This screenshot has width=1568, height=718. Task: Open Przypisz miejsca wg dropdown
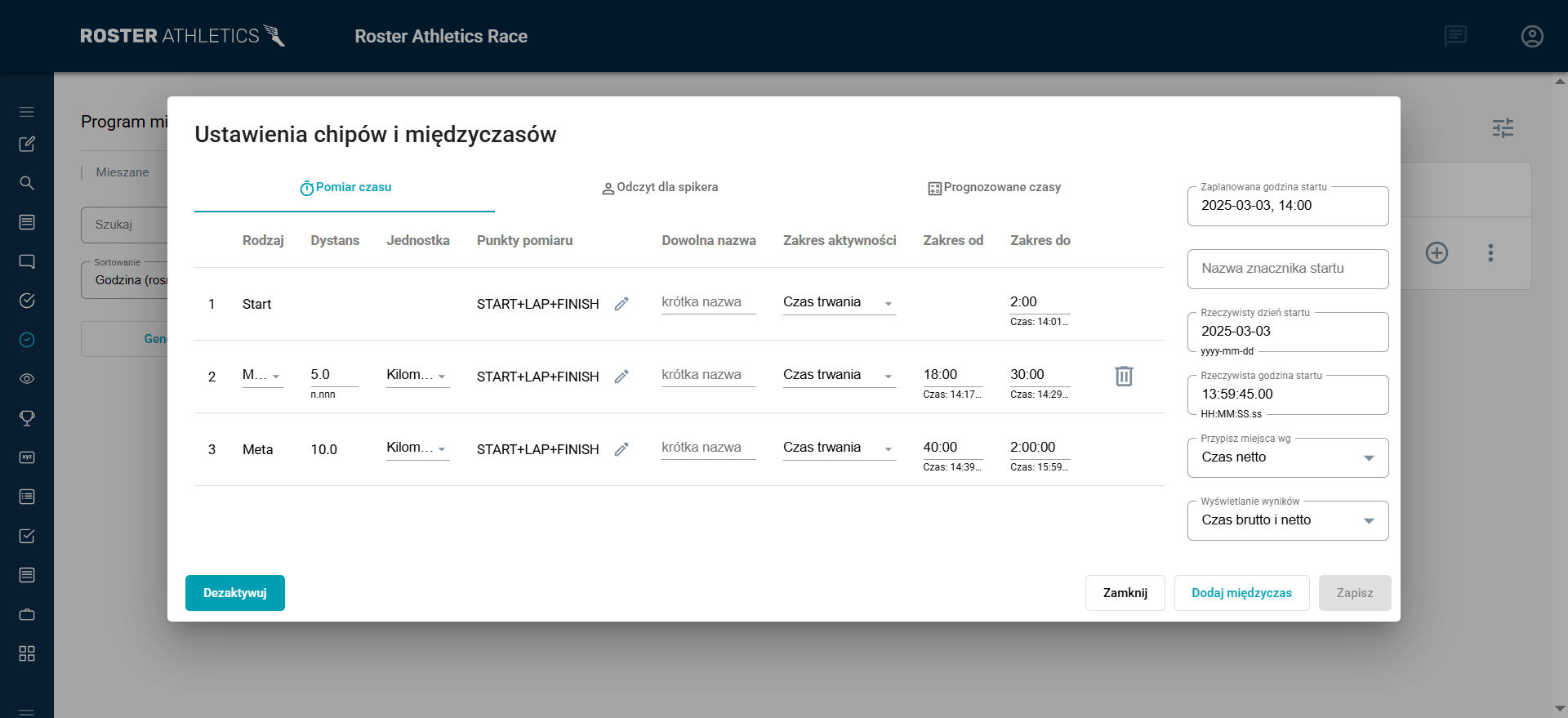1288,457
